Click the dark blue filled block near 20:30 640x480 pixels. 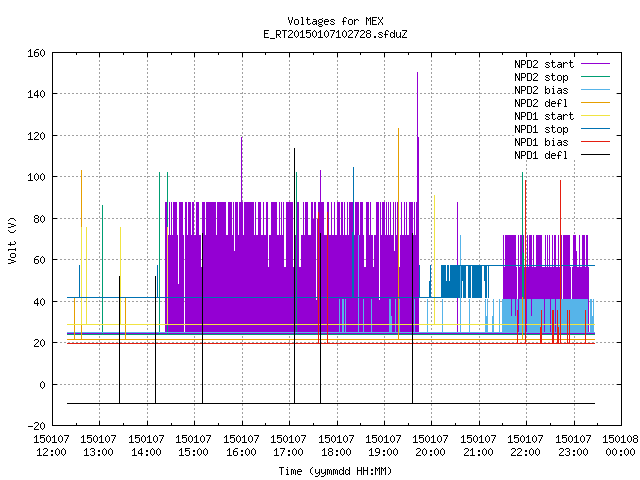464,281
